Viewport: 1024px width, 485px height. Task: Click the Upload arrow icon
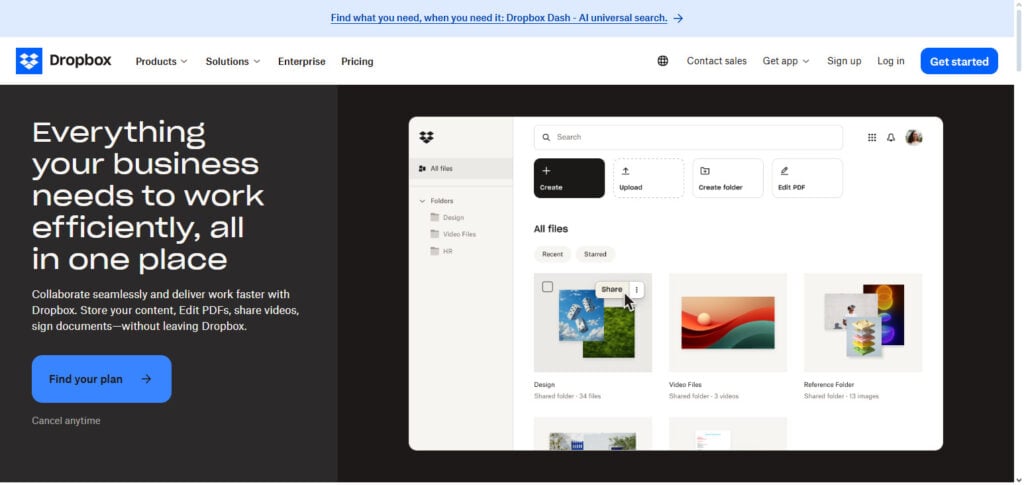pyautogui.click(x=625, y=171)
